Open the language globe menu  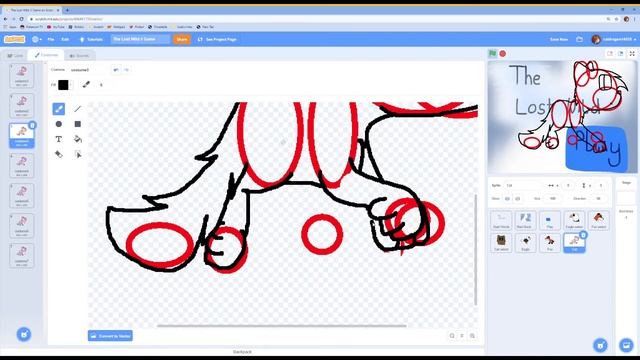click(x=37, y=39)
